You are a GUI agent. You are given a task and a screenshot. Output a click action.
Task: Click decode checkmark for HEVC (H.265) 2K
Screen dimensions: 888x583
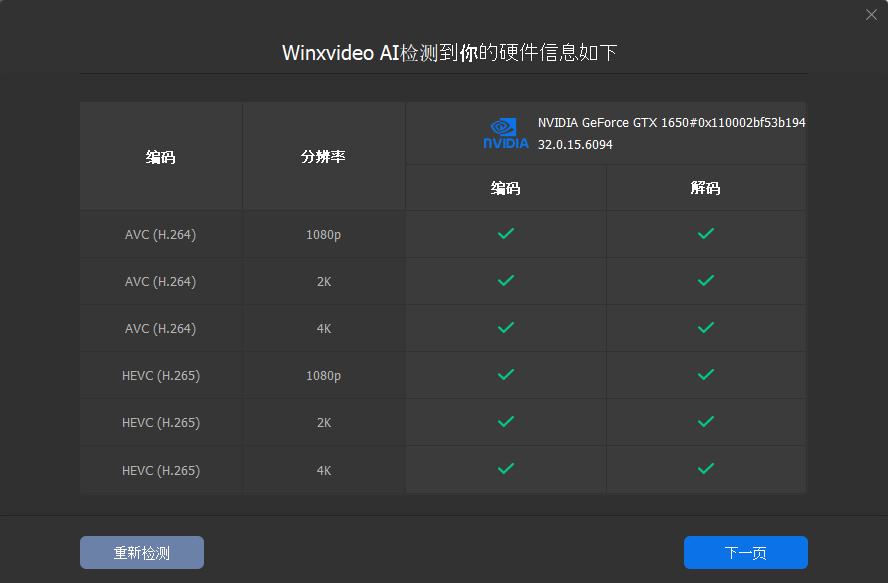tap(706, 422)
